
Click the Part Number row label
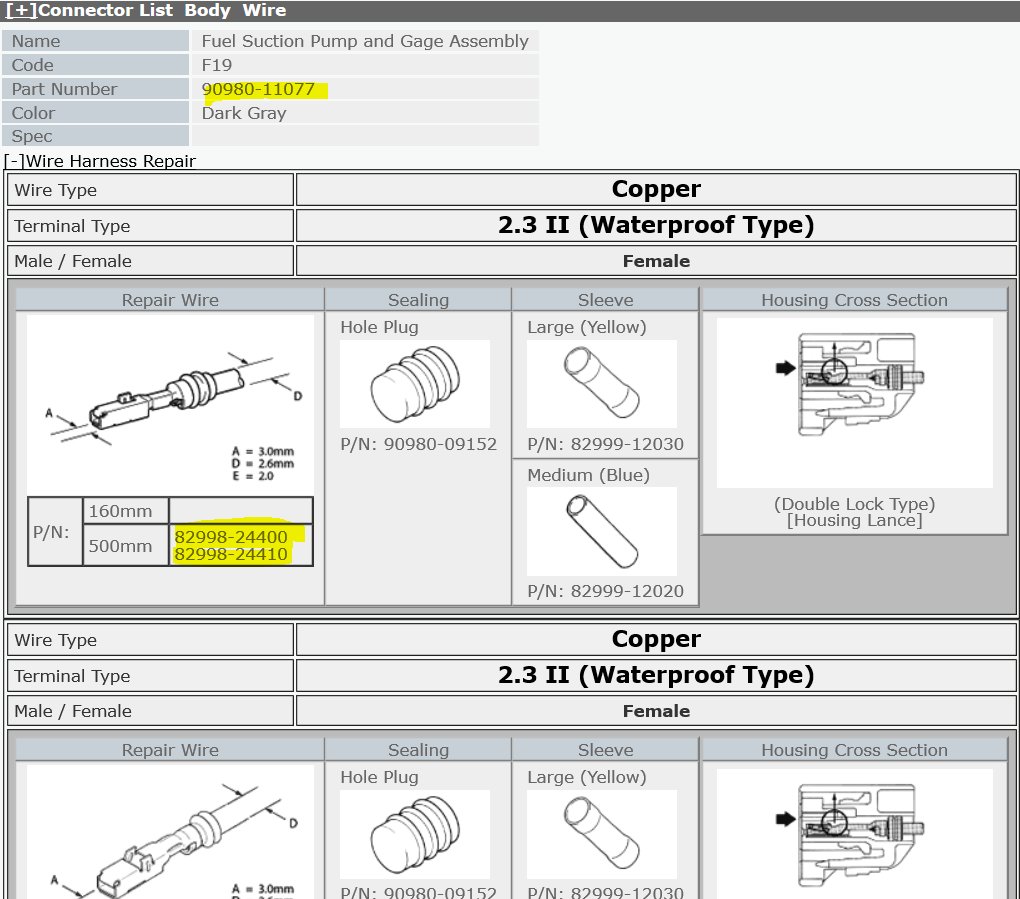click(x=96, y=89)
